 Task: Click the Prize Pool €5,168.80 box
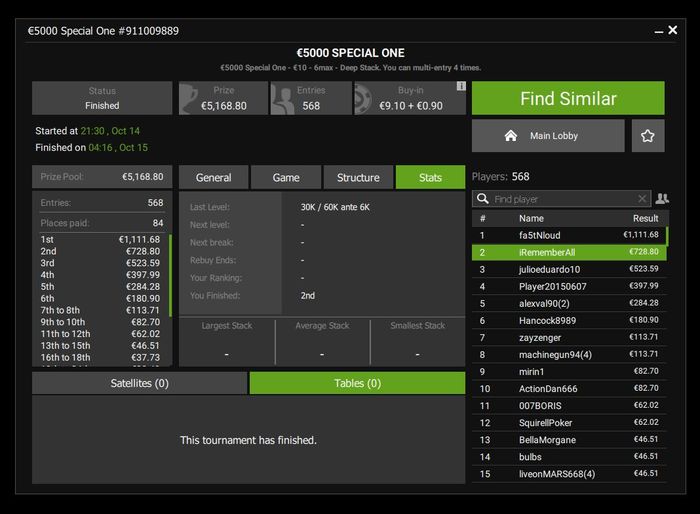[102, 177]
